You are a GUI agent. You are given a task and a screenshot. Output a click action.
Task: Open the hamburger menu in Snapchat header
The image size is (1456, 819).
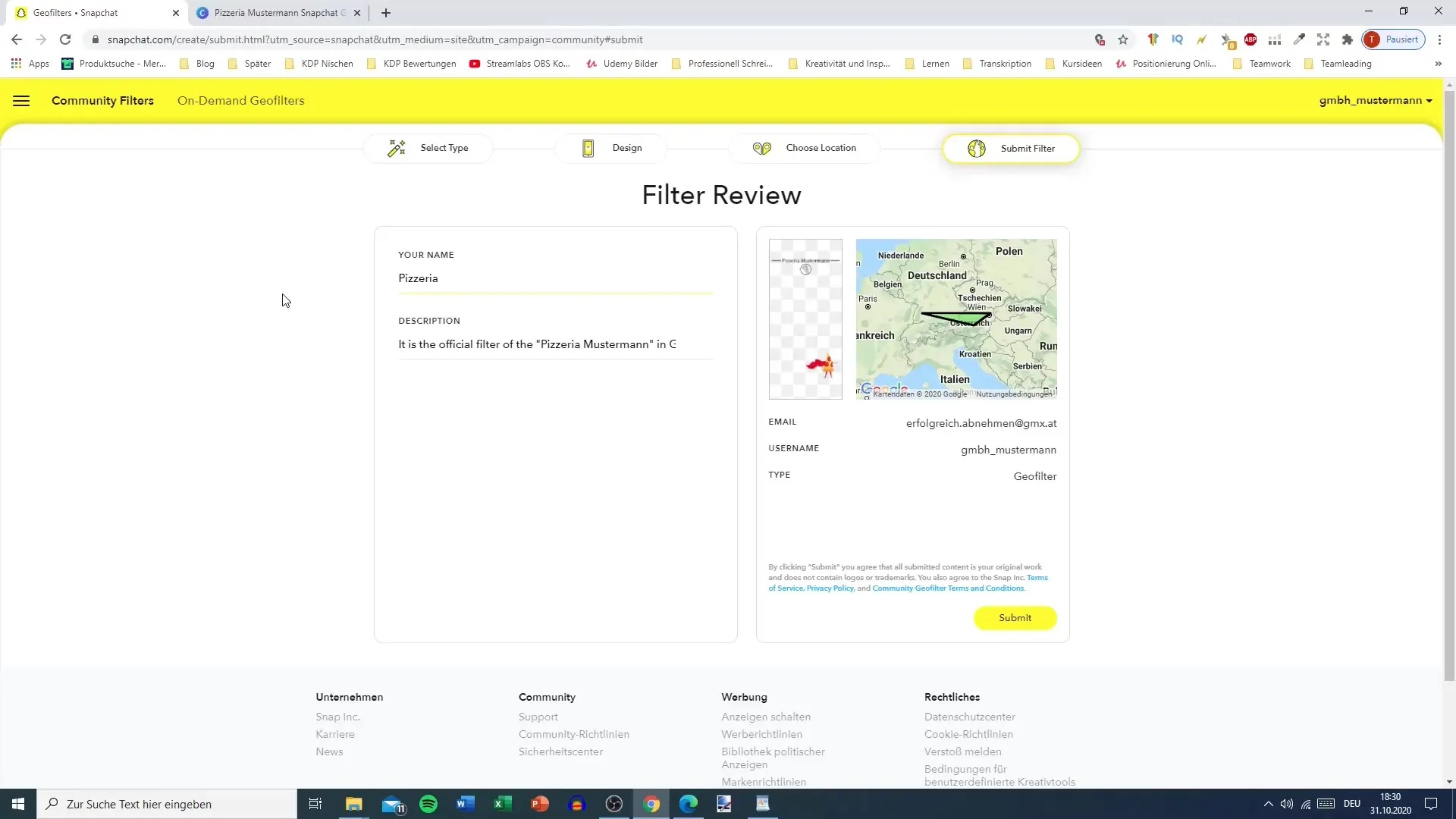coord(21,101)
